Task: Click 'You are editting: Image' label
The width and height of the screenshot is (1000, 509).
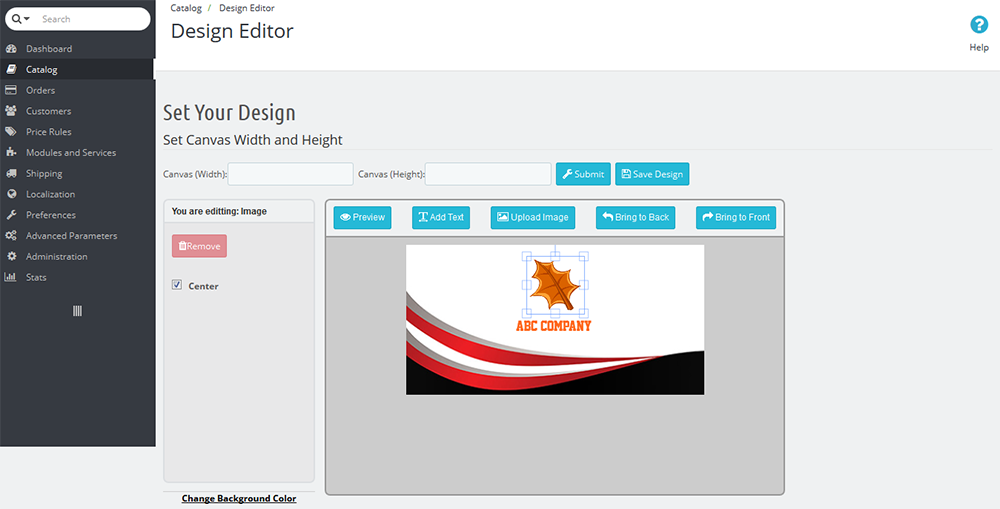Action: pyautogui.click(x=219, y=211)
